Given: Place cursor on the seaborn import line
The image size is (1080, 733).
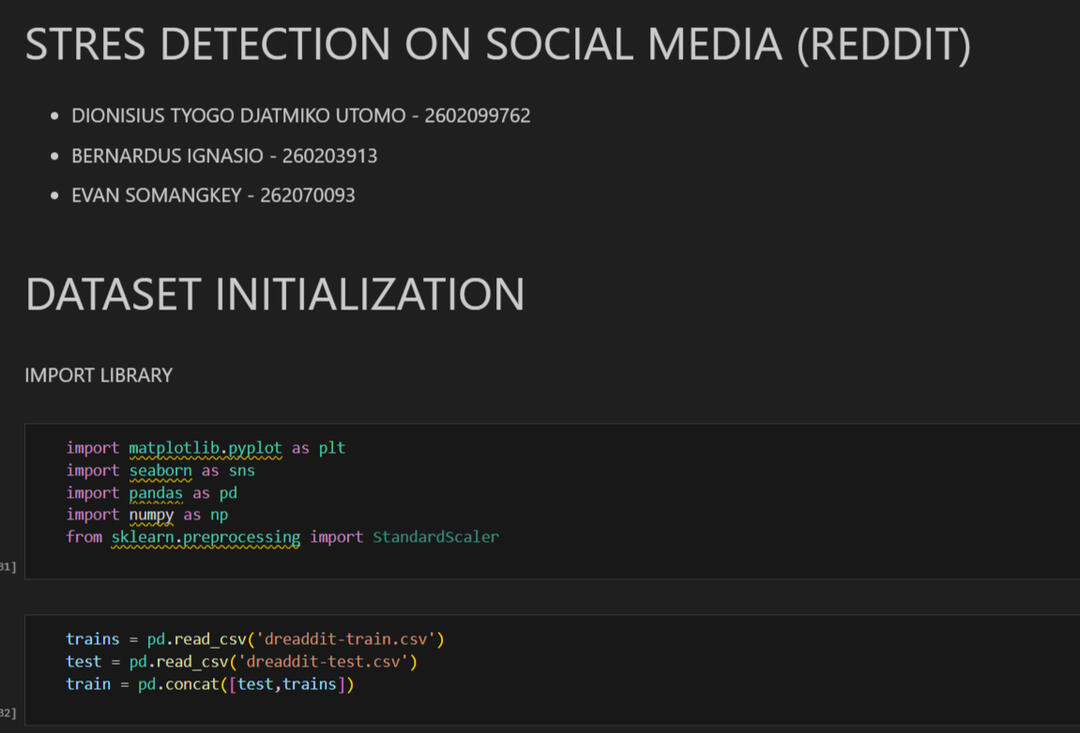Looking at the screenshot, I should coord(160,471).
